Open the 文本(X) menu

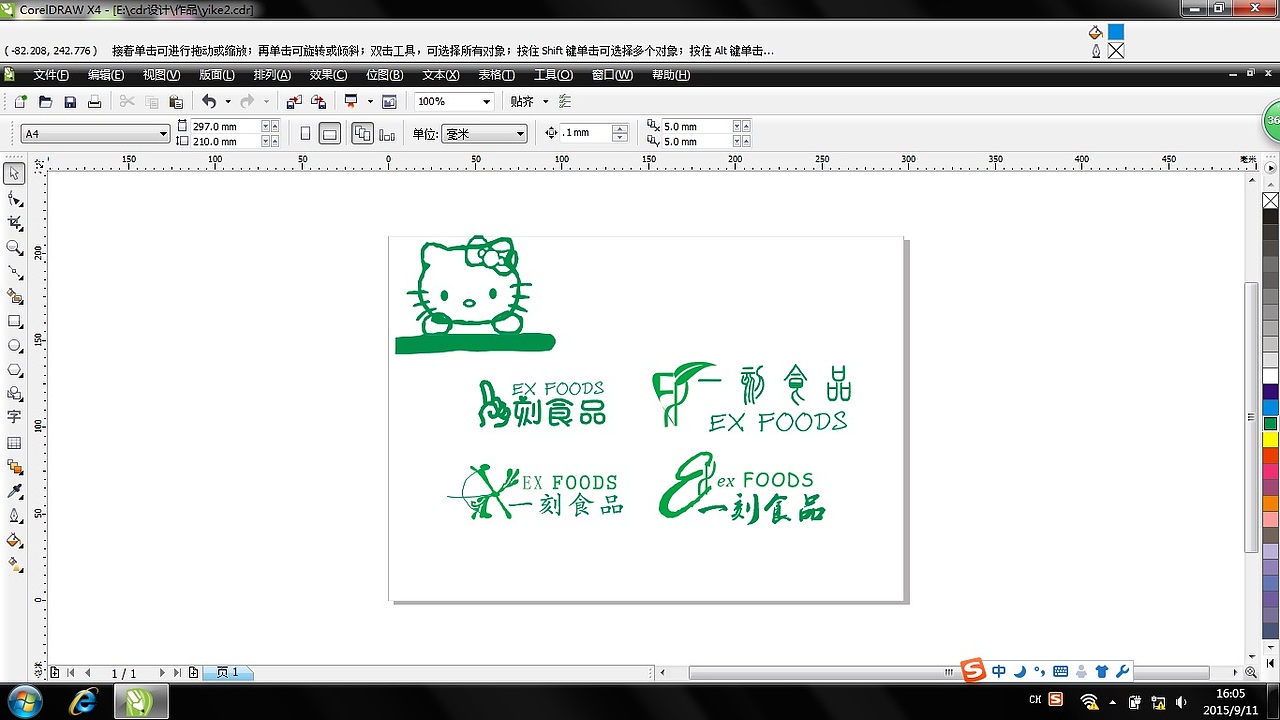coord(440,75)
